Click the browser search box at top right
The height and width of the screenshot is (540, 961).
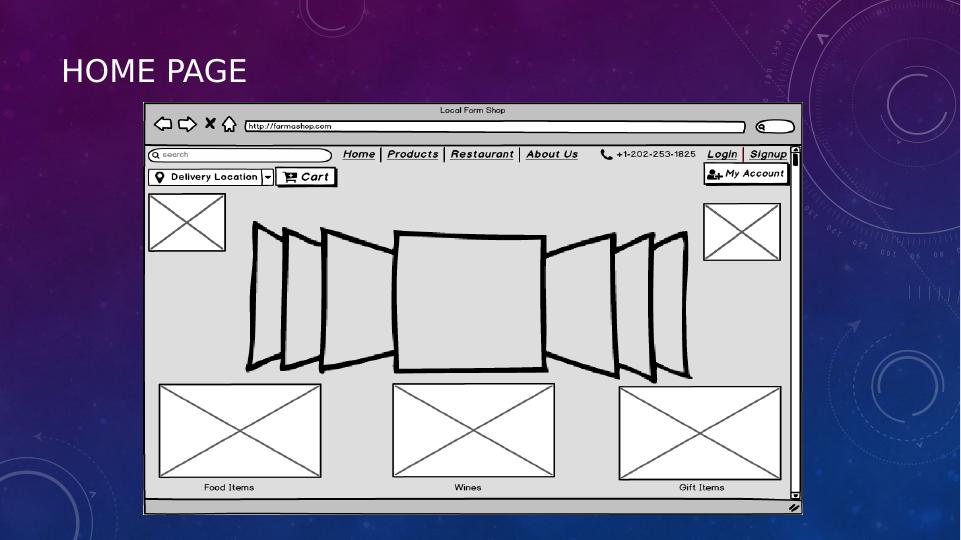coord(775,127)
